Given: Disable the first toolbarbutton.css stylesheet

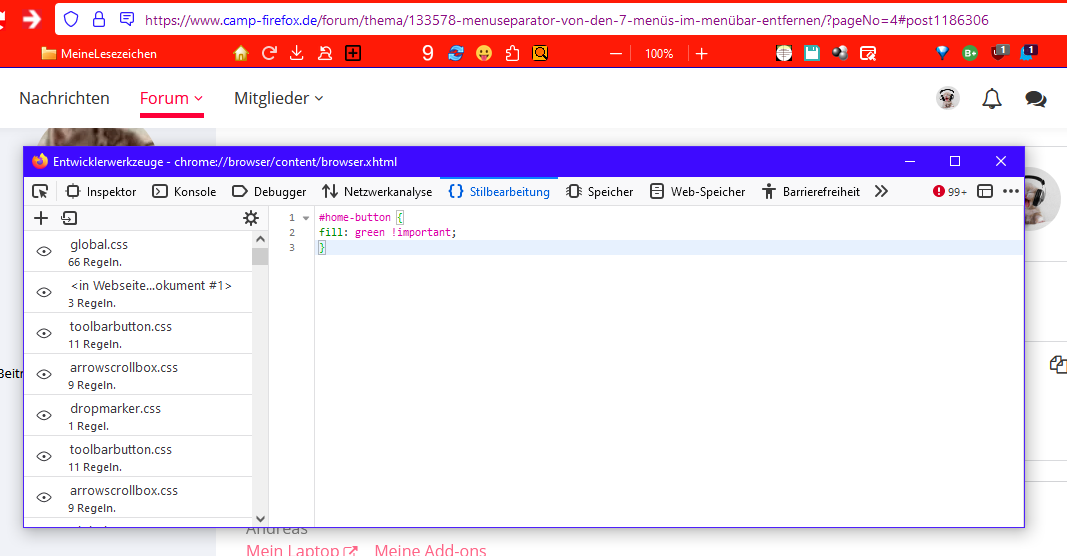Looking at the screenshot, I should pos(44,333).
